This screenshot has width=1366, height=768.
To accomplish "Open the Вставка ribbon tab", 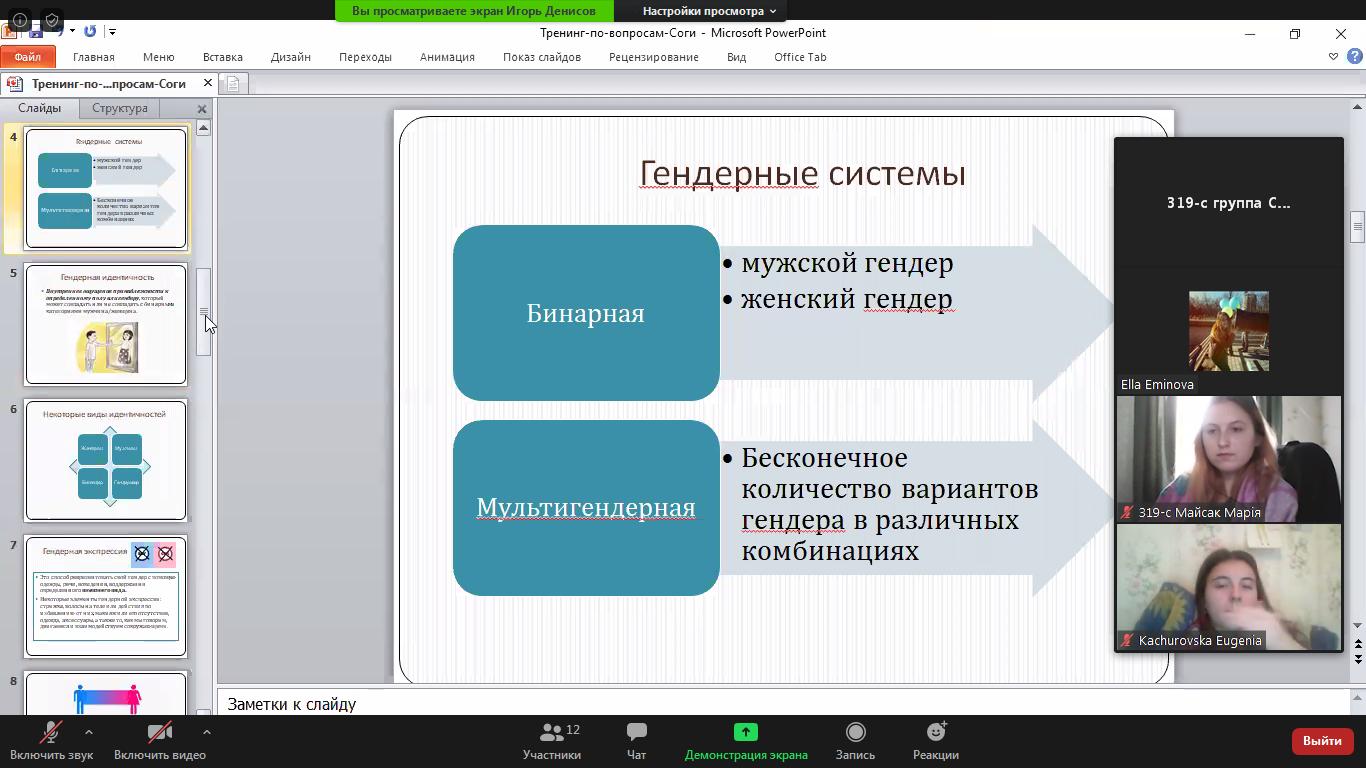I will (222, 57).
